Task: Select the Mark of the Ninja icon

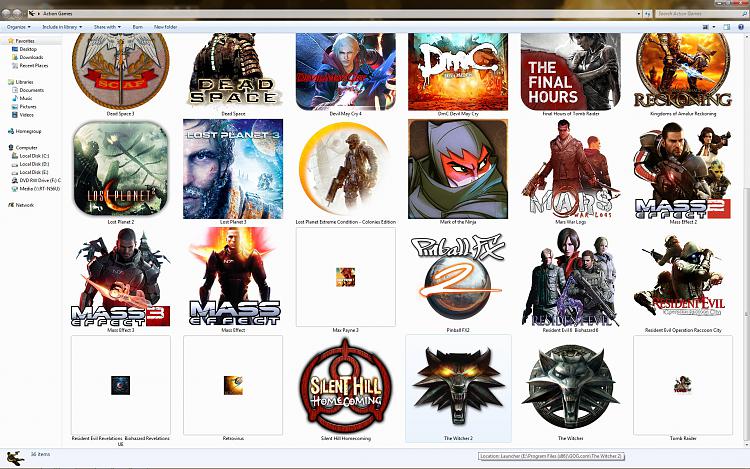Action: click(458, 169)
